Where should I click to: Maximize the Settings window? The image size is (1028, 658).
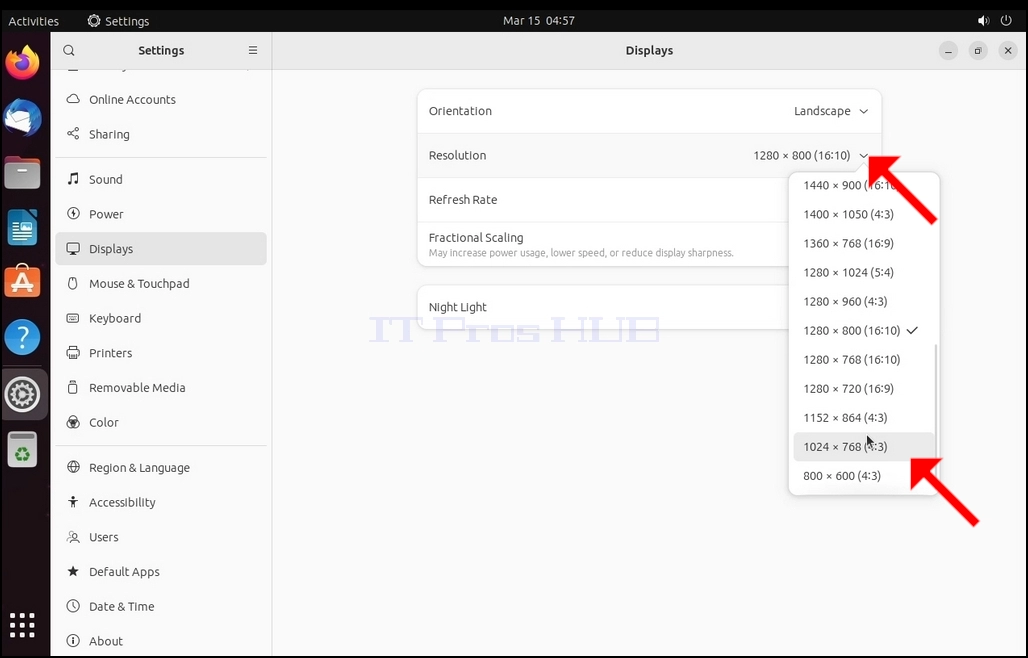978,50
